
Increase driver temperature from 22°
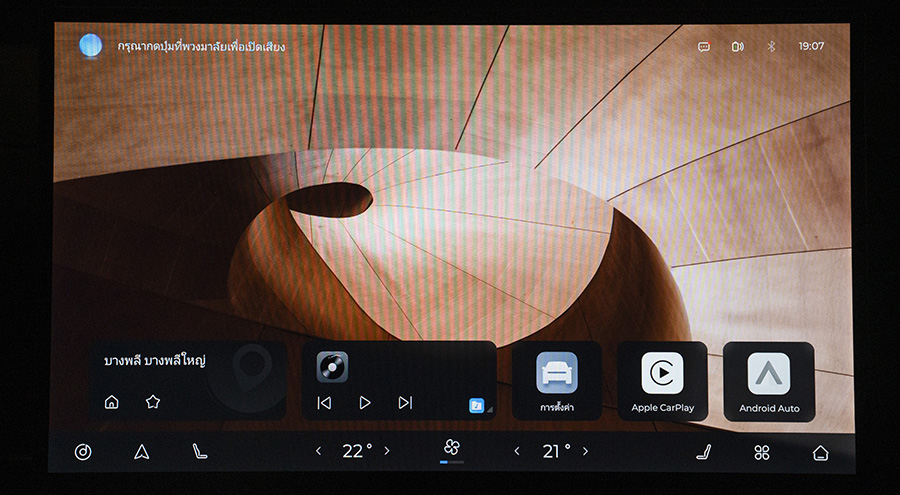pyautogui.click(x=387, y=452)
